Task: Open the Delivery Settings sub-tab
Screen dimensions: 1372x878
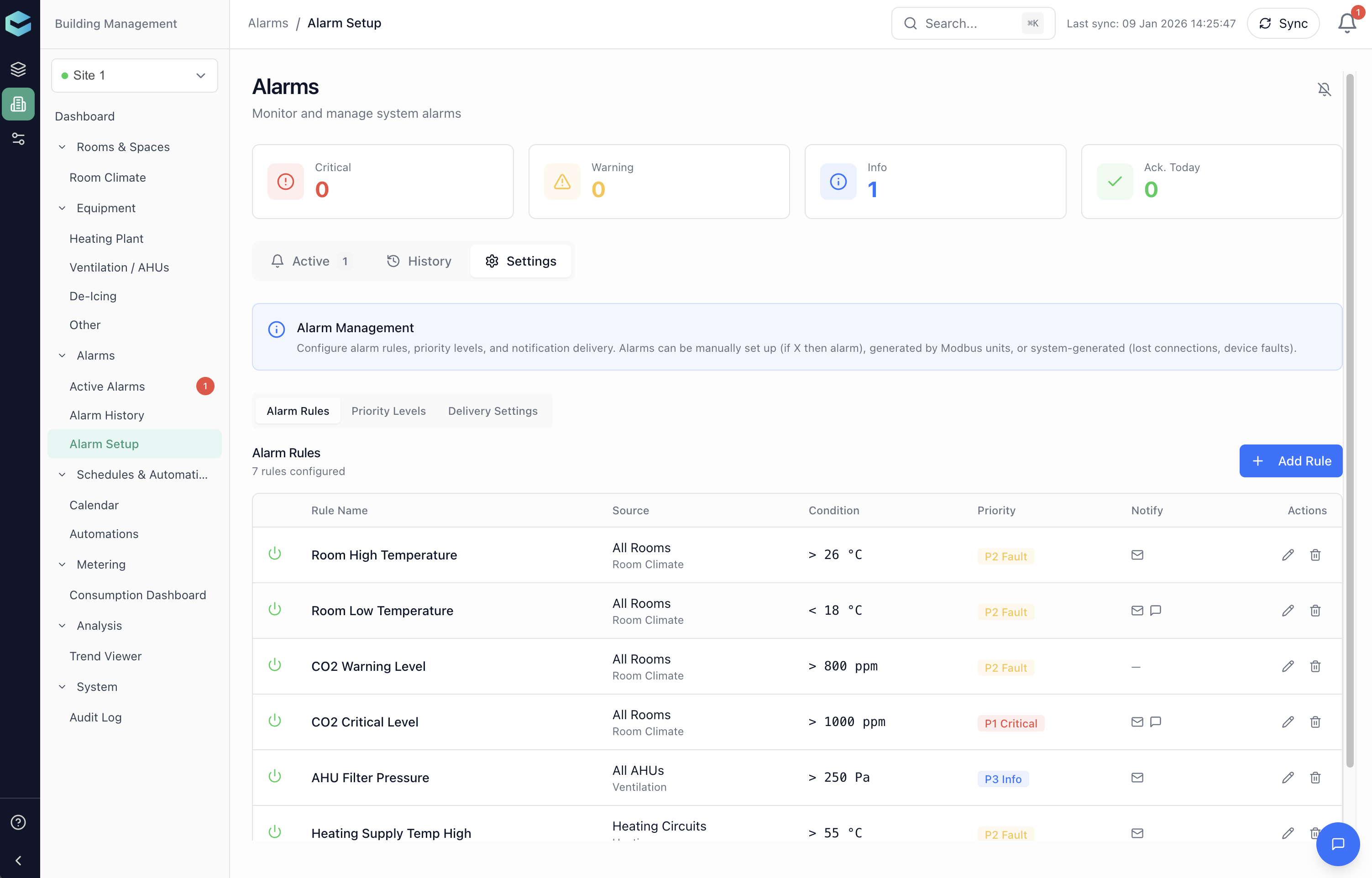Action: click(492, 411)
